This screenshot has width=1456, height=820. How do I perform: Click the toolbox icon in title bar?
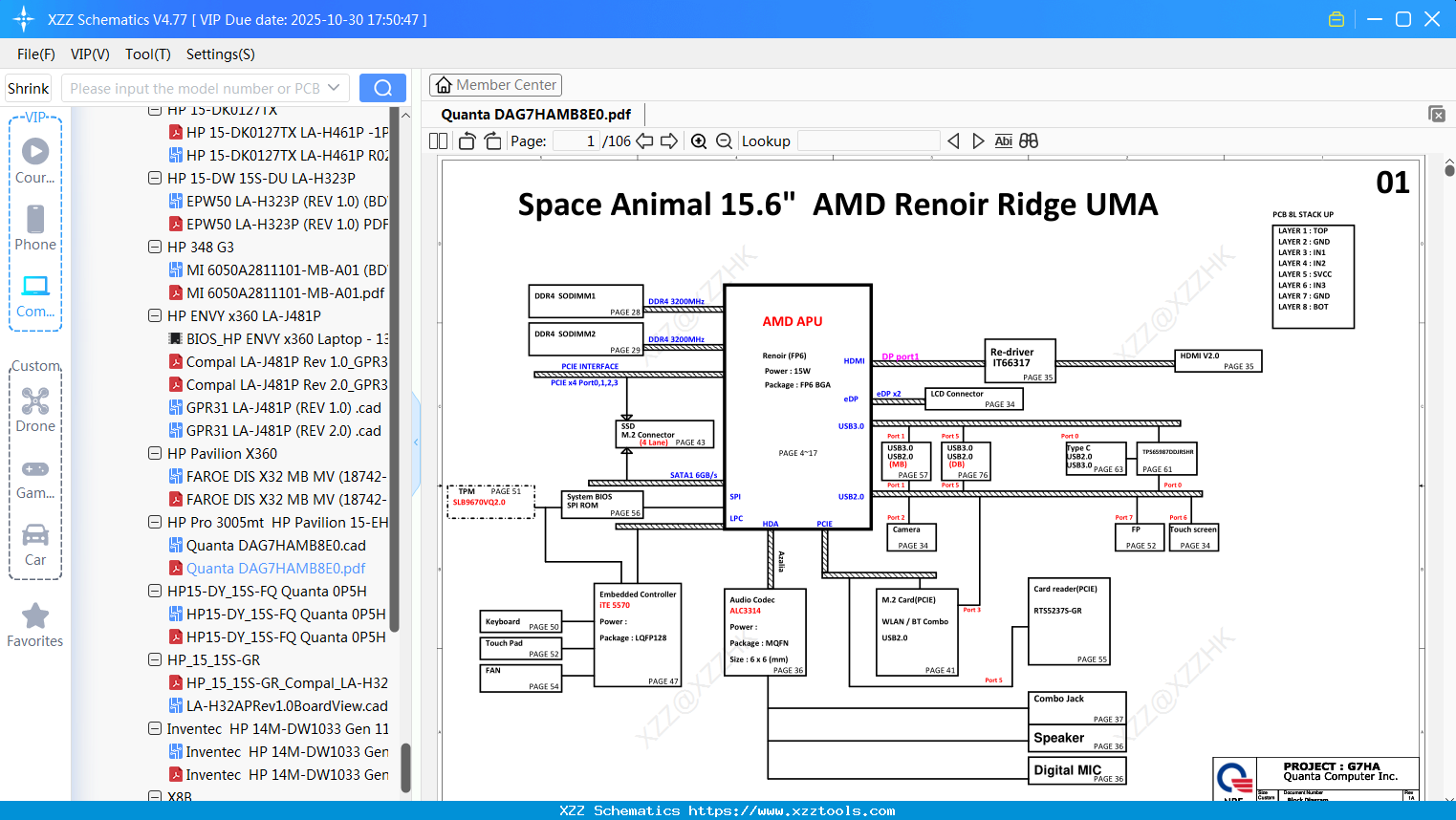click(x=1336, y=19)
